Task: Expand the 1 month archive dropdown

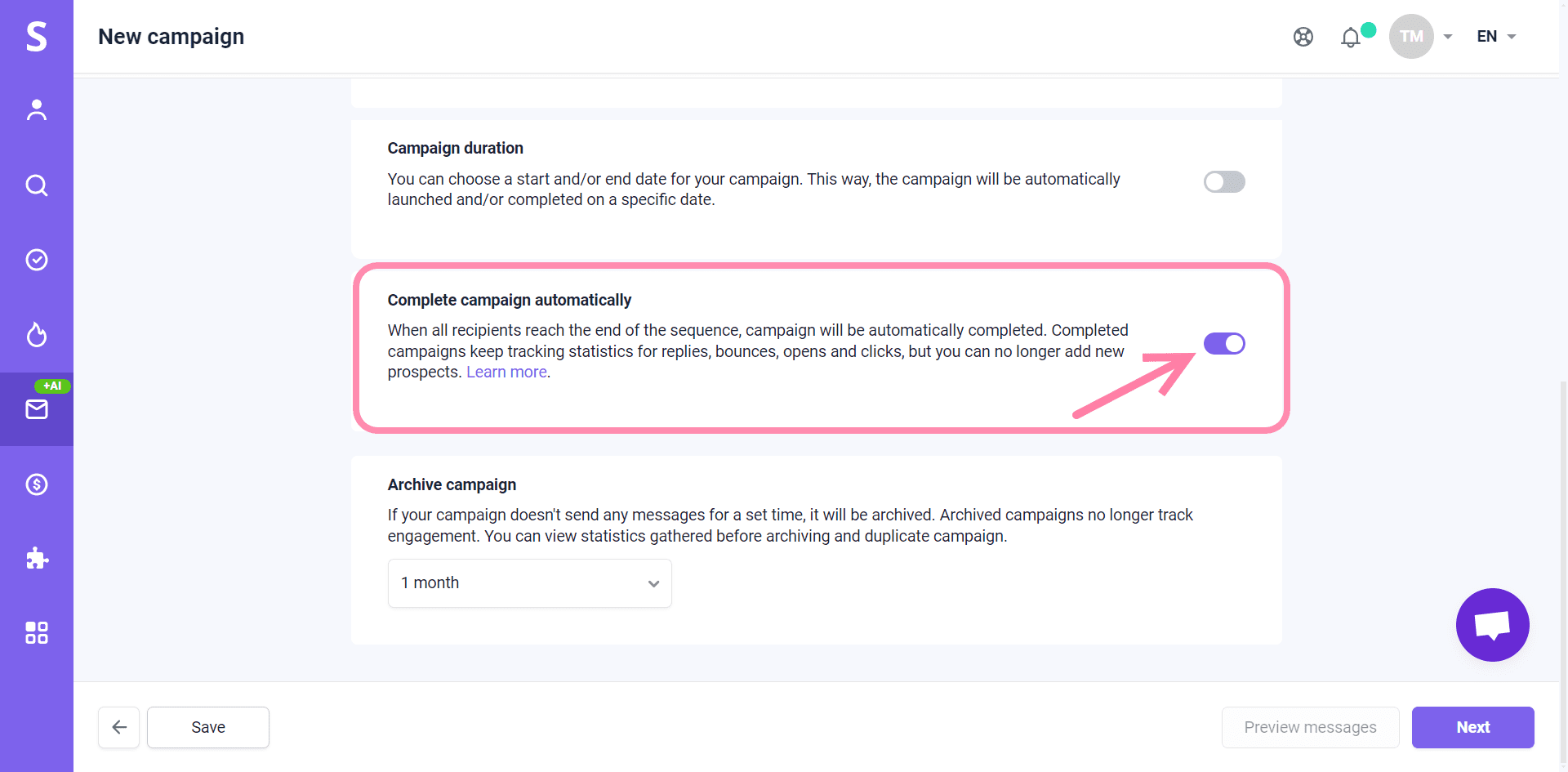Action: point(529,583)
